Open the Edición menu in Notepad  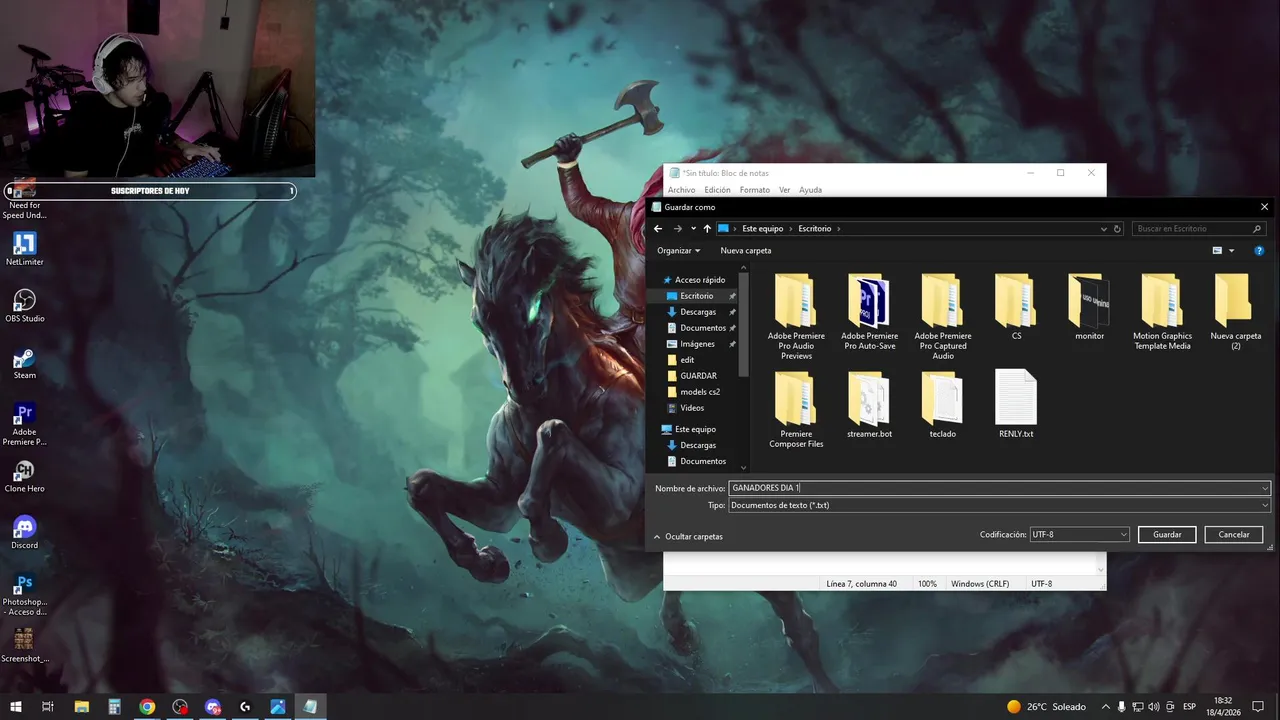[x=717, y=190]
